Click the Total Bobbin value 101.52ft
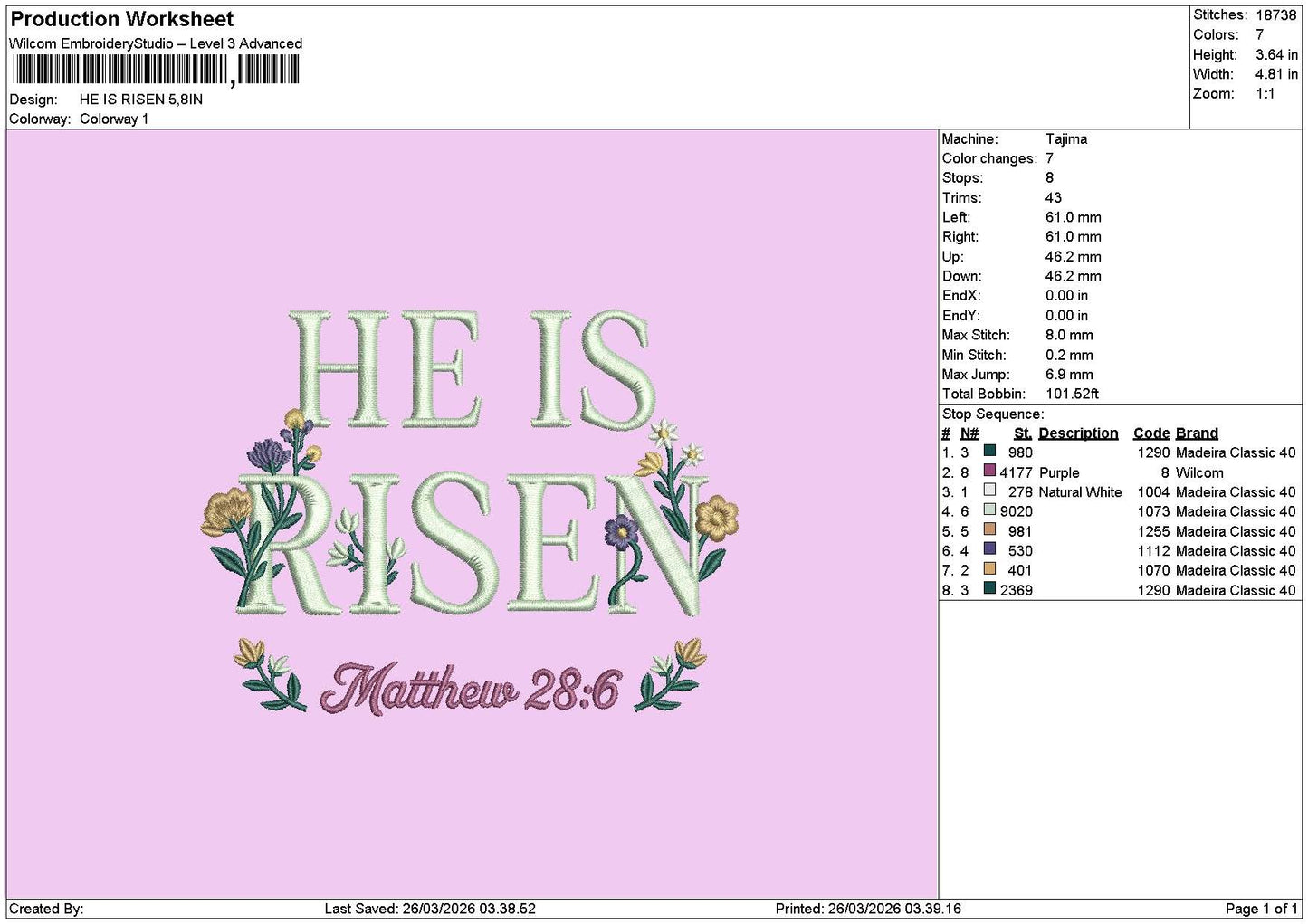This screenshot has width=1308, height=924. pos(1072,394)
